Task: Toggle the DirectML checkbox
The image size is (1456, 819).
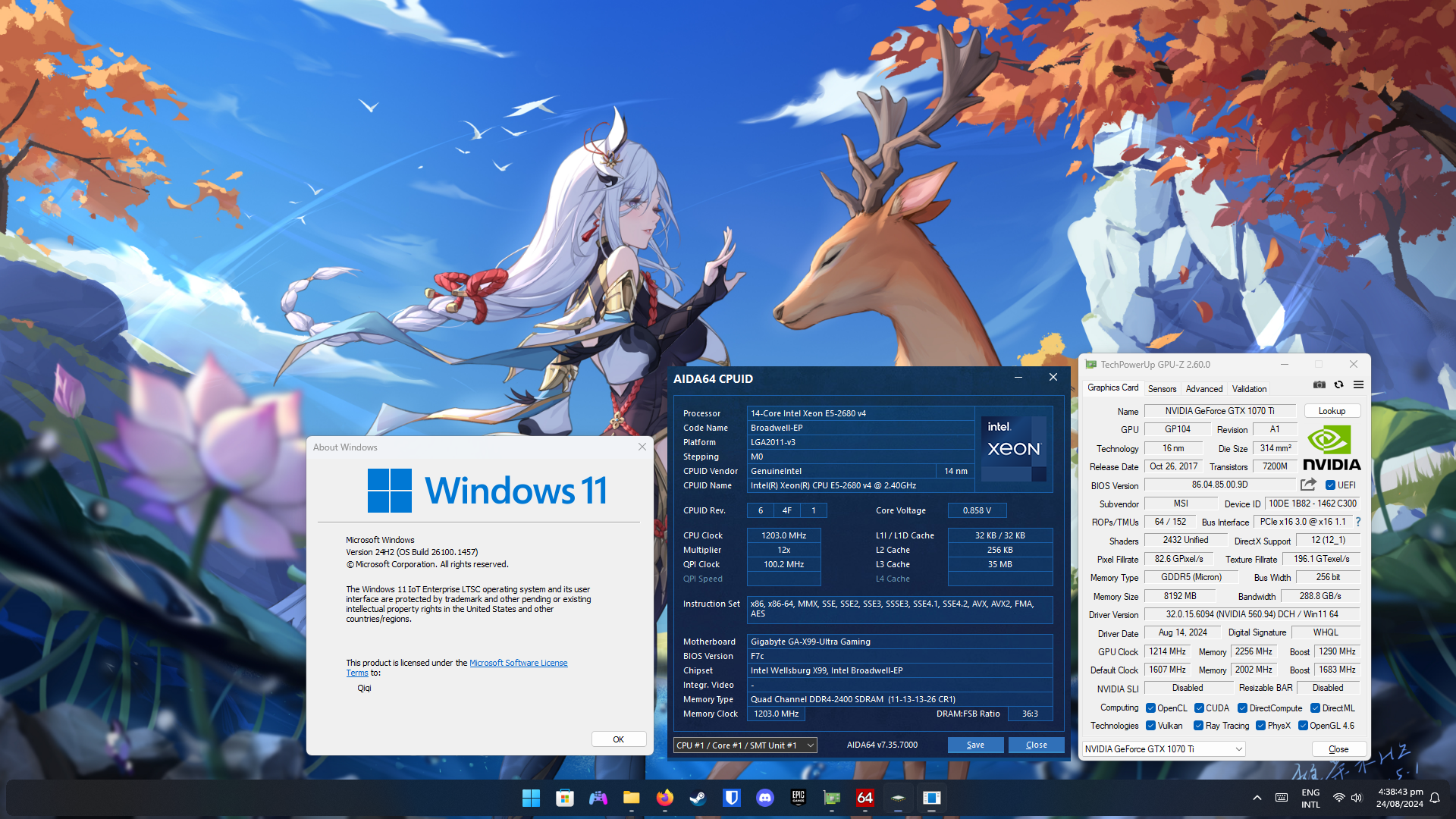Action: click(1315, 708)
